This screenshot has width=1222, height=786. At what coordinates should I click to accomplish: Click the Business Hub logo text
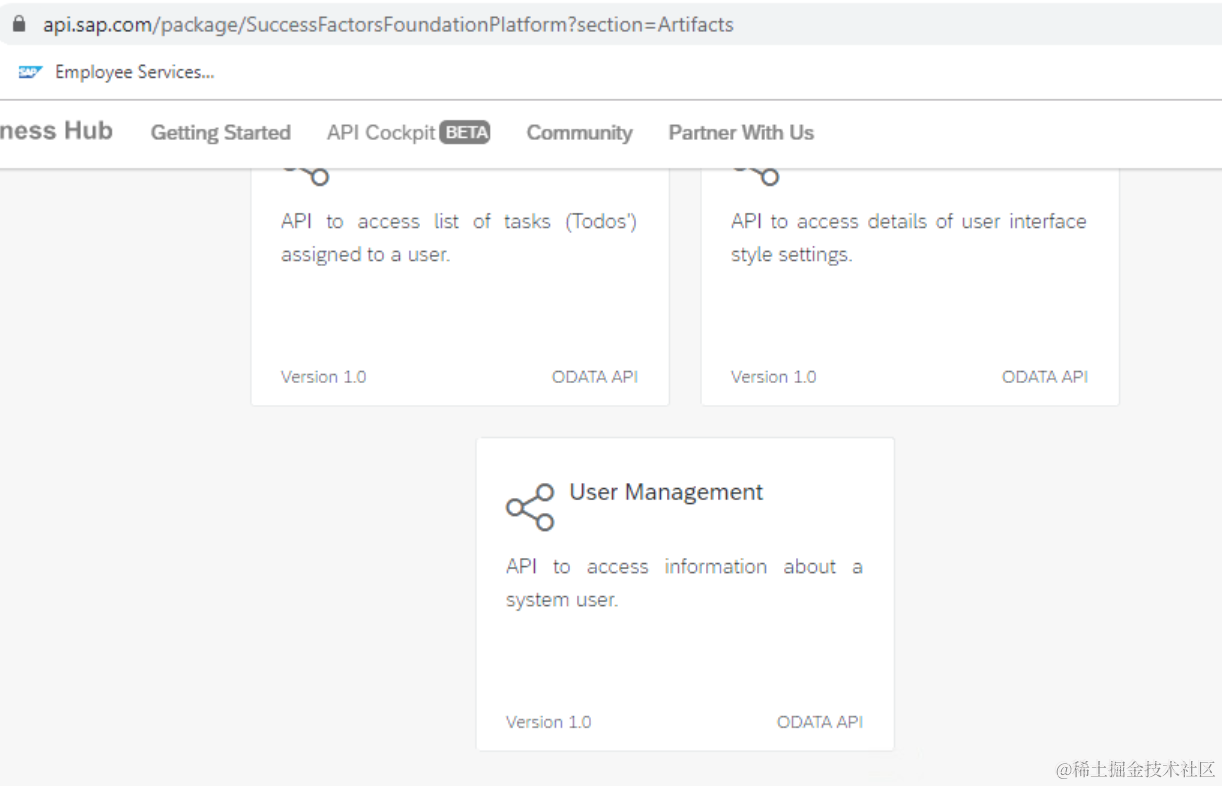(56, 131)
